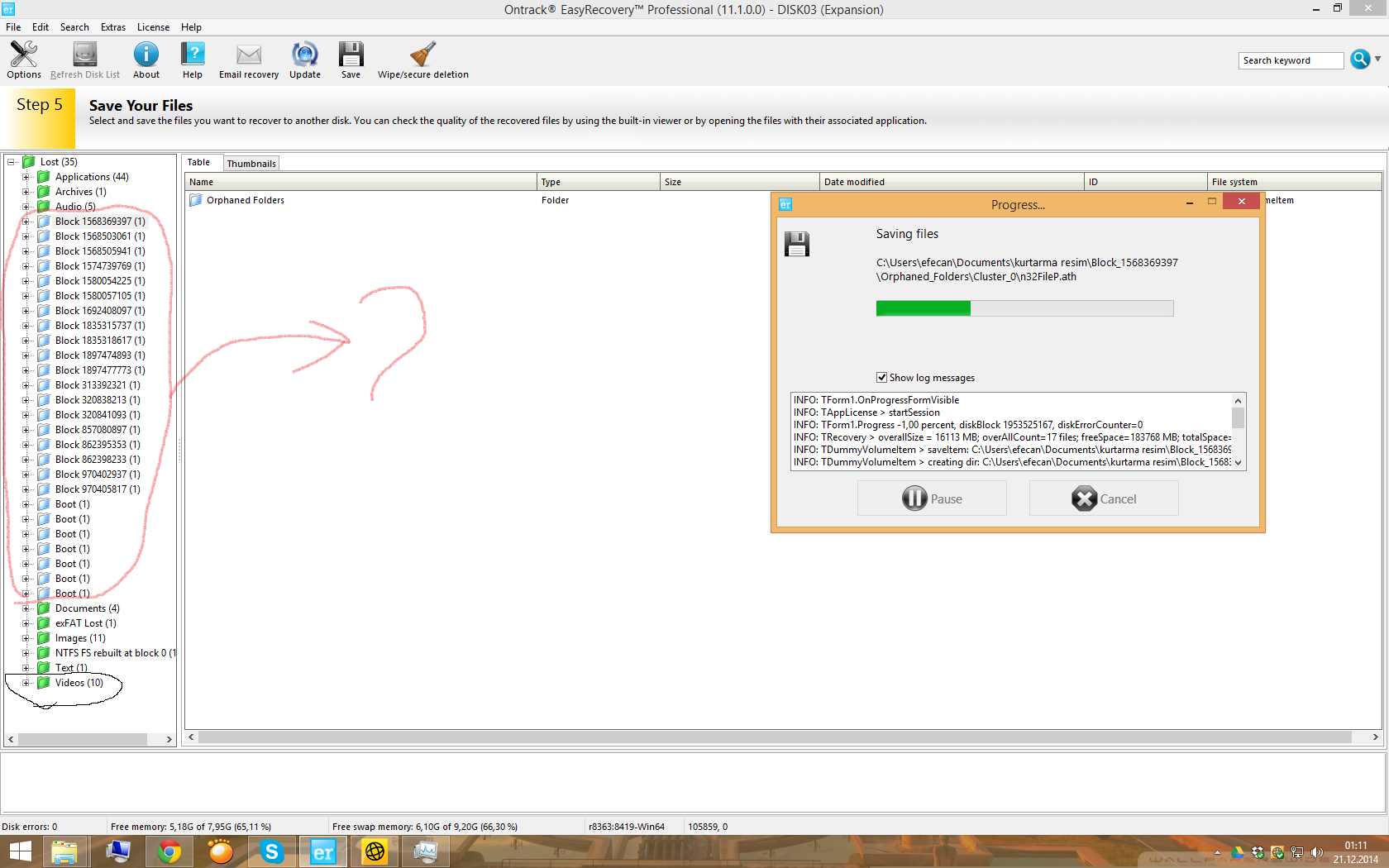This screenshot has width=1389, height=868.
Task: Click the Documents (4) folder icon
Action: [x=44, y=608]
